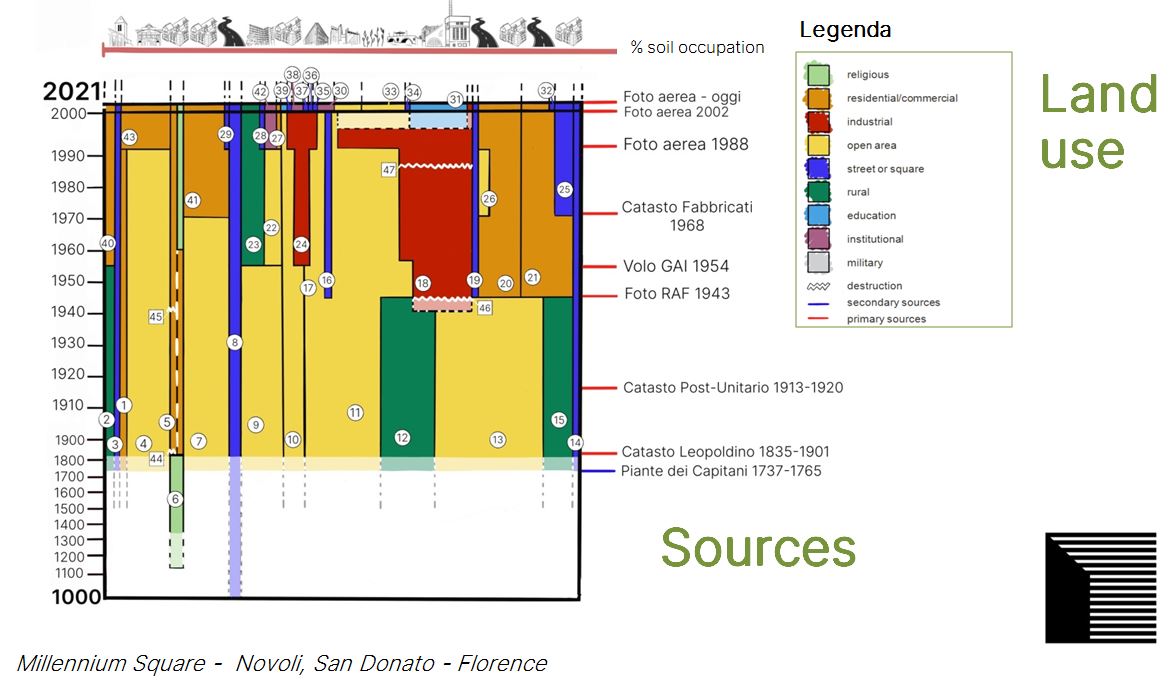The height and width of the screenshot is (680, 1172).
Task: Click circled marker 9
Action: [256, 424]
